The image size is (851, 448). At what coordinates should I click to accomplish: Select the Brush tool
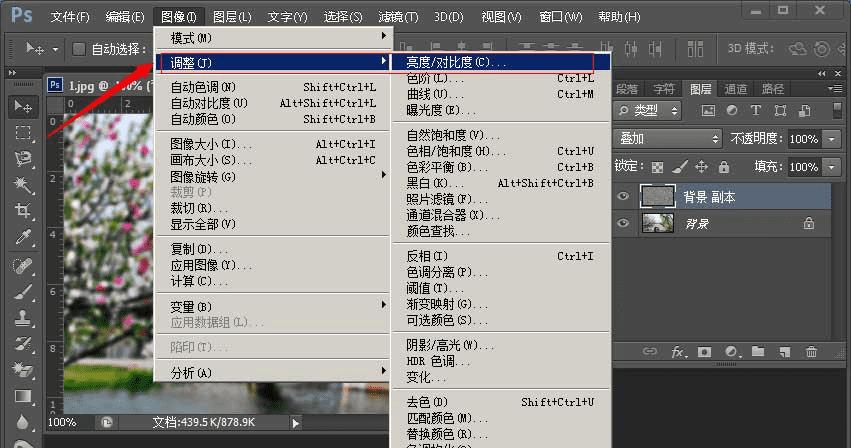23,292
